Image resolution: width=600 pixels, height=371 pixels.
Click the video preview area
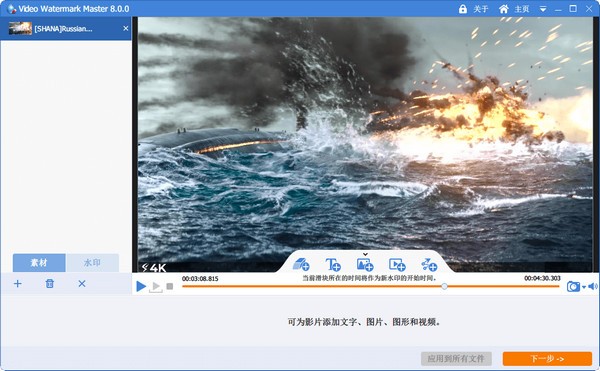coord(365,145)
